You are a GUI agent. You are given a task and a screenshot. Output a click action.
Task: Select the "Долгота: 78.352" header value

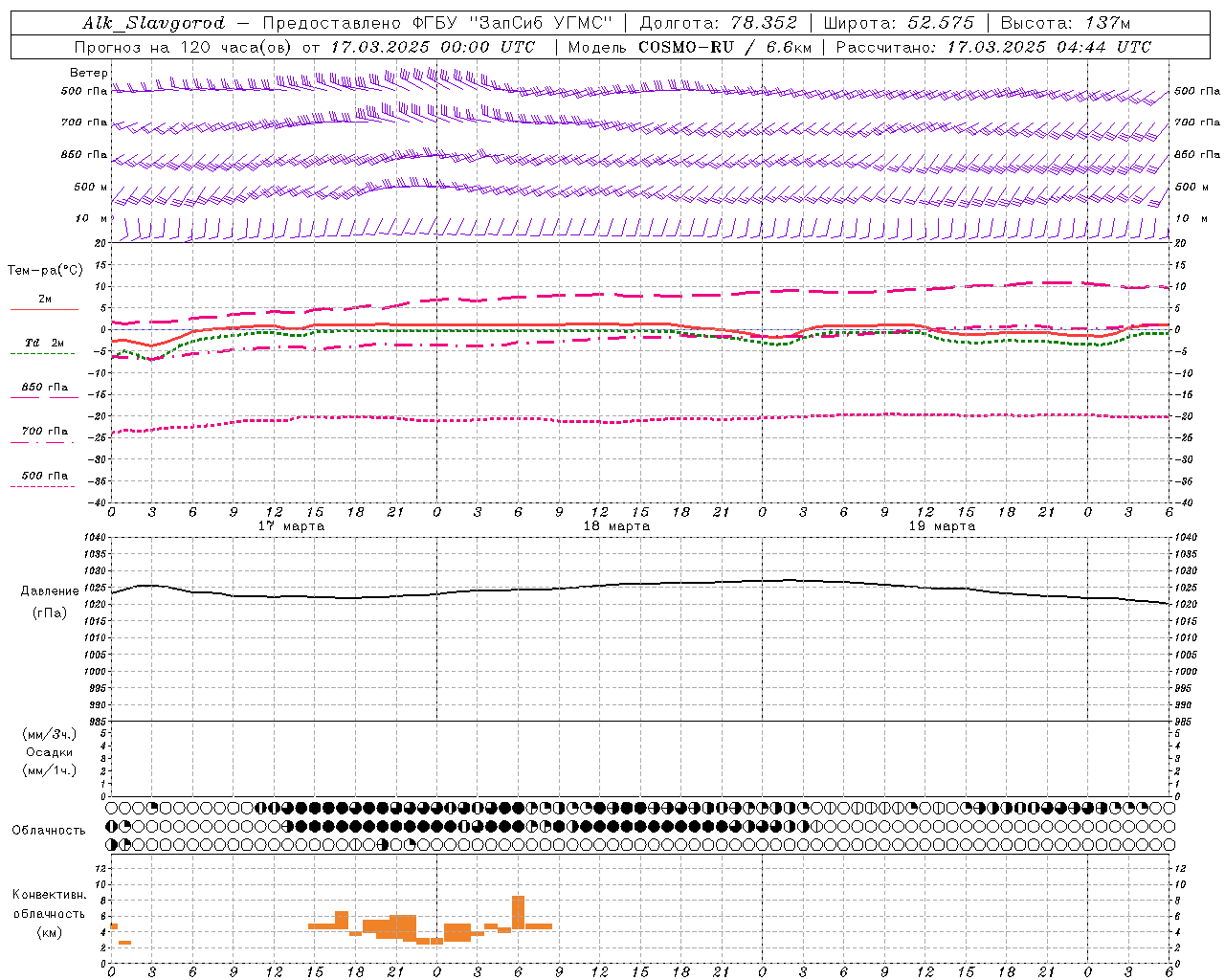pyautogui.click(x=717, y=23)
